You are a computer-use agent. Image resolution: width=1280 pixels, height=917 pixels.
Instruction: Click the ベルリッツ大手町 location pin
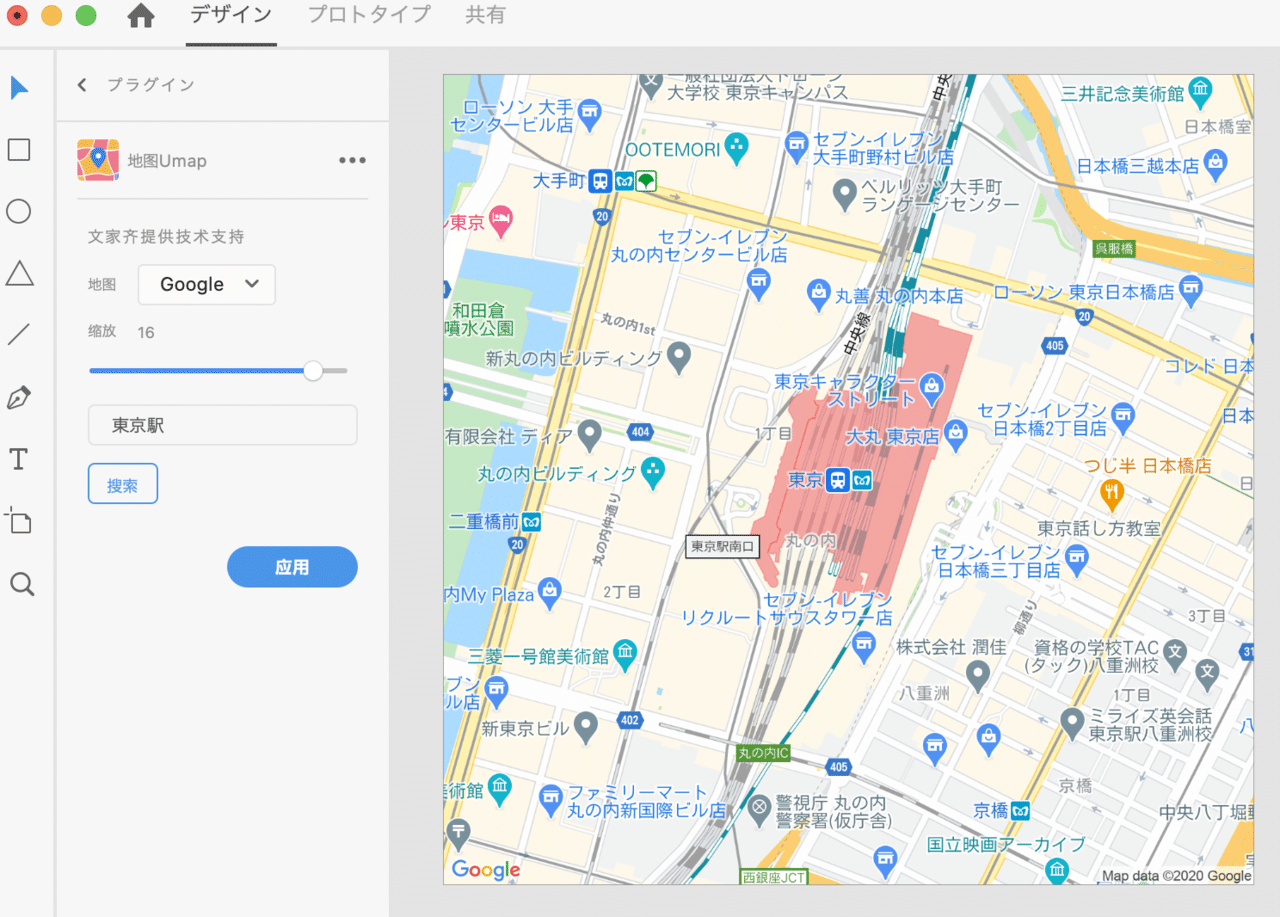[x=845, y=192]
